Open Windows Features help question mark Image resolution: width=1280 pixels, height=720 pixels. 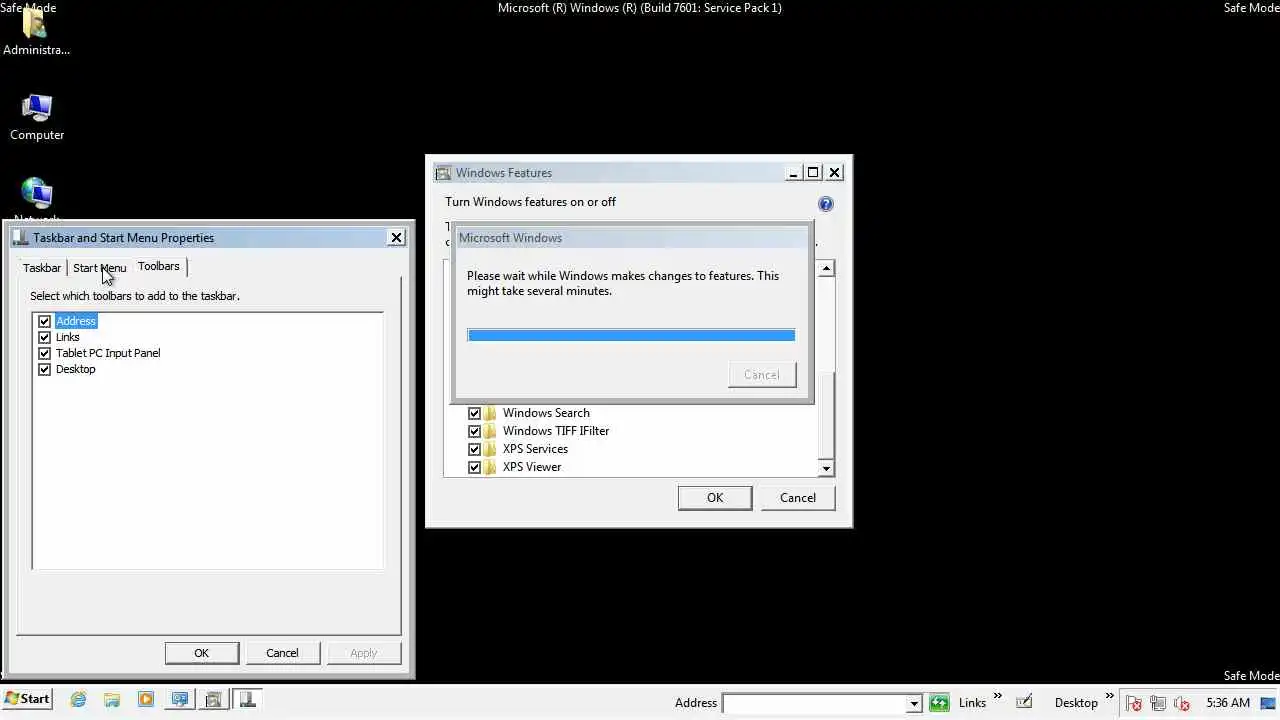point(826,204)
